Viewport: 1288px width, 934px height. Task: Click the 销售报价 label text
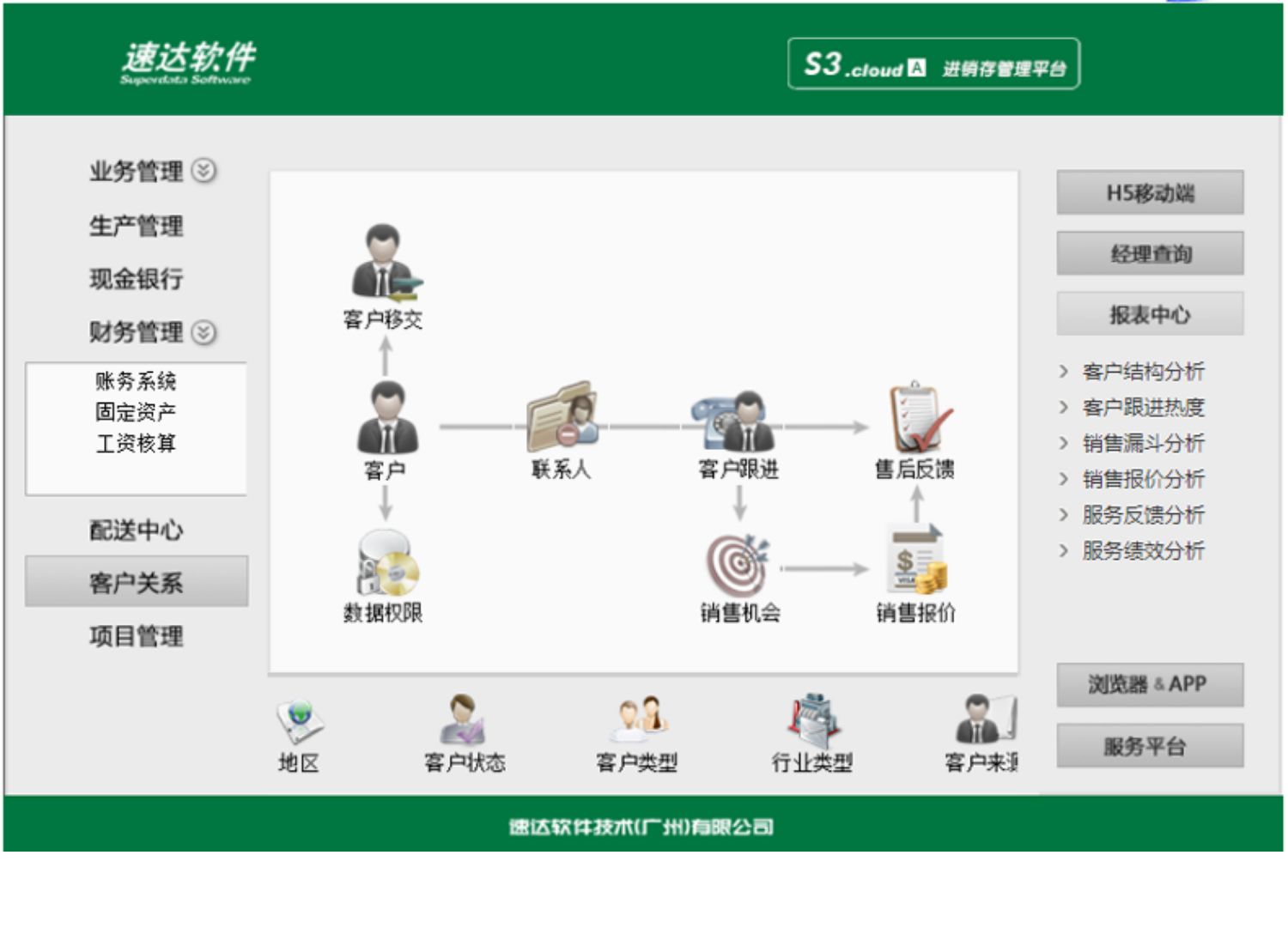click(x=915, y=613)
